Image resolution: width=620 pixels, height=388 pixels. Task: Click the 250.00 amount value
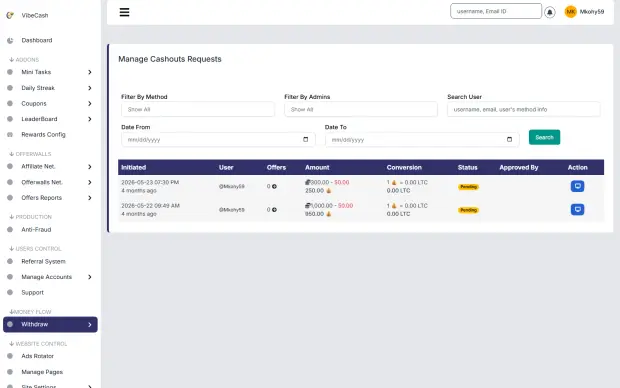(x=314, y=191)
